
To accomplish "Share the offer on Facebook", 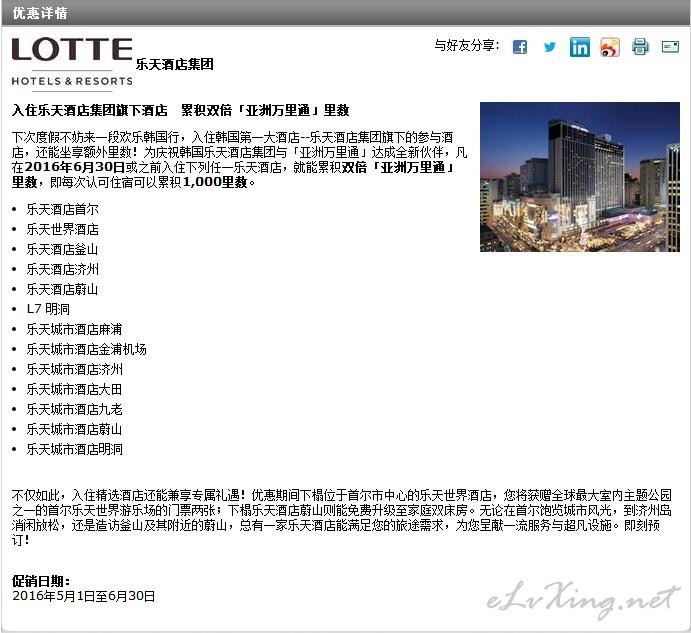I will pyautogui.click(x=520, y=47).
